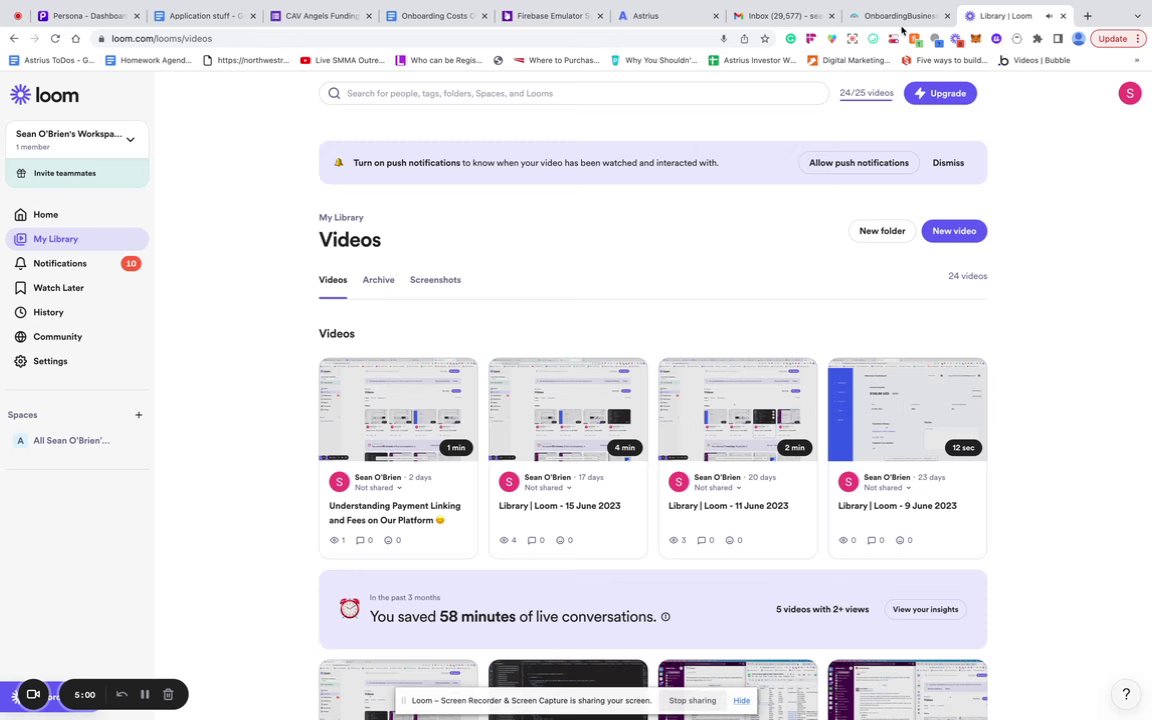Click Chrome Update button
Image resolution: width=1152 pixels, height=720 pixels.
1117,38
